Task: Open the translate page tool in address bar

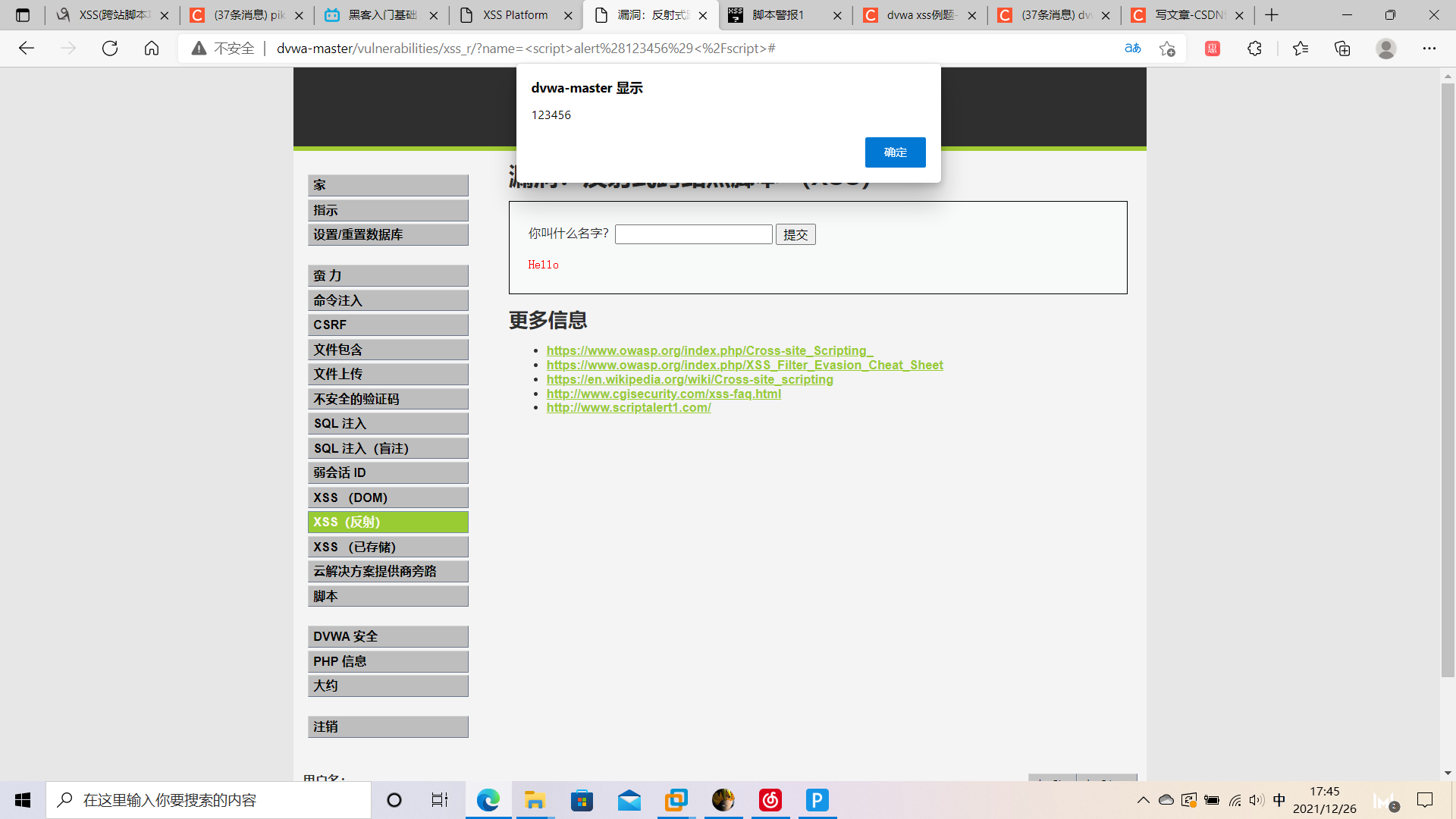Action: 1132,48
